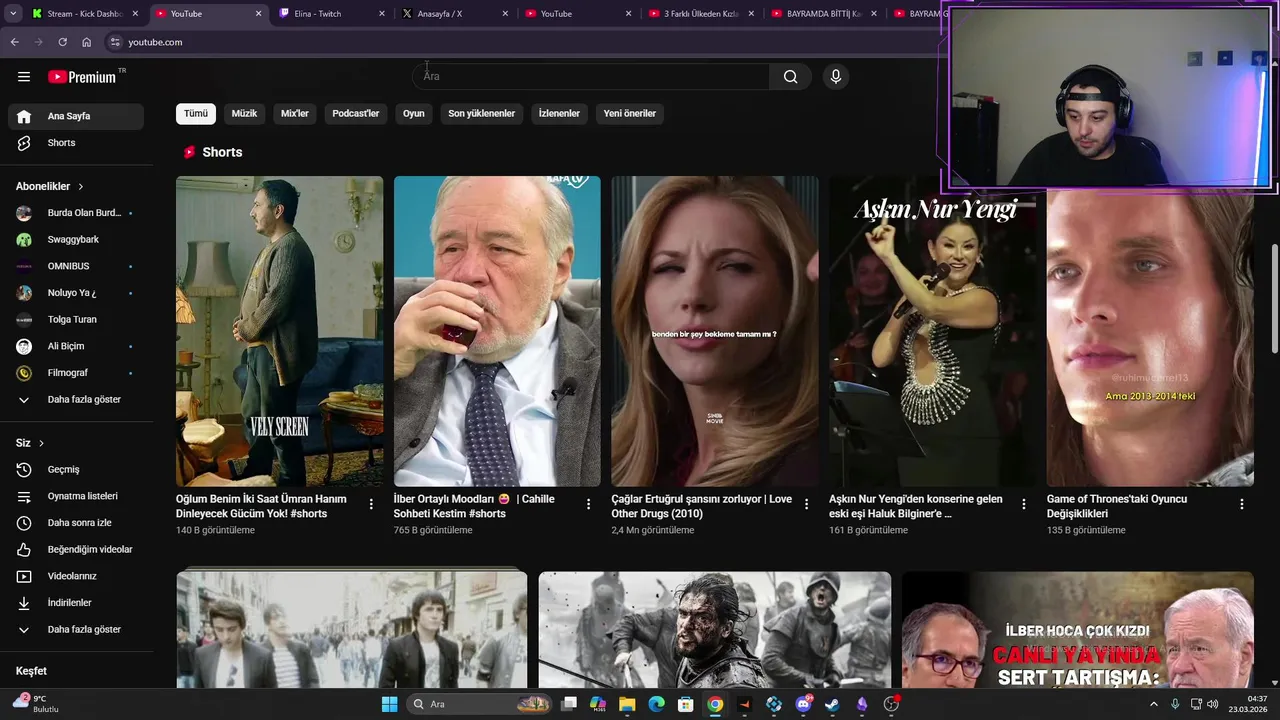Viewport: 1280px width, 720px height.
Task: Open the YouTube hamburger guide menu
Action: (24, 77)
